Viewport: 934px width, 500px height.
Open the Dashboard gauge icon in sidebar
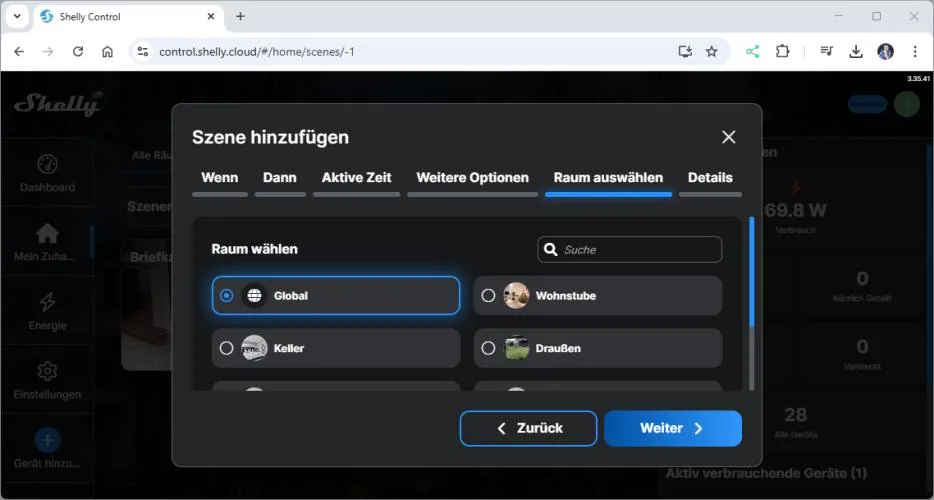47,165
